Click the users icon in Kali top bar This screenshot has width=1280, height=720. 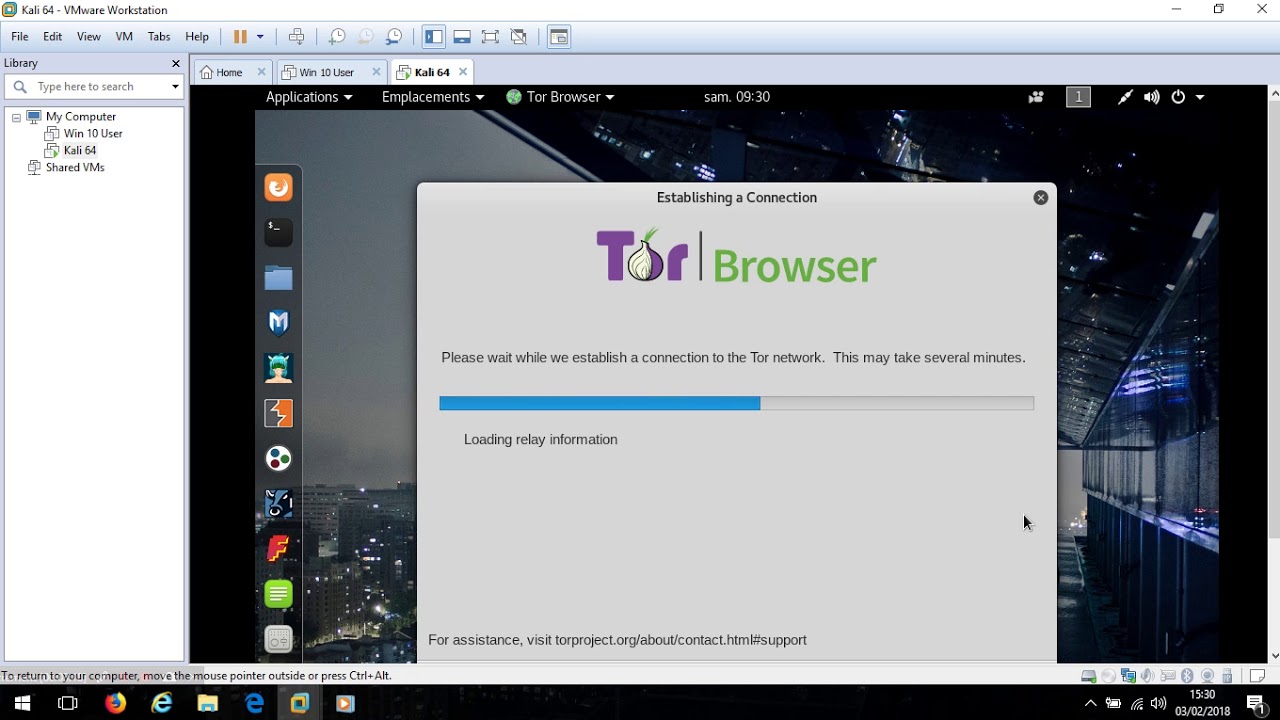click(1036, 97)
